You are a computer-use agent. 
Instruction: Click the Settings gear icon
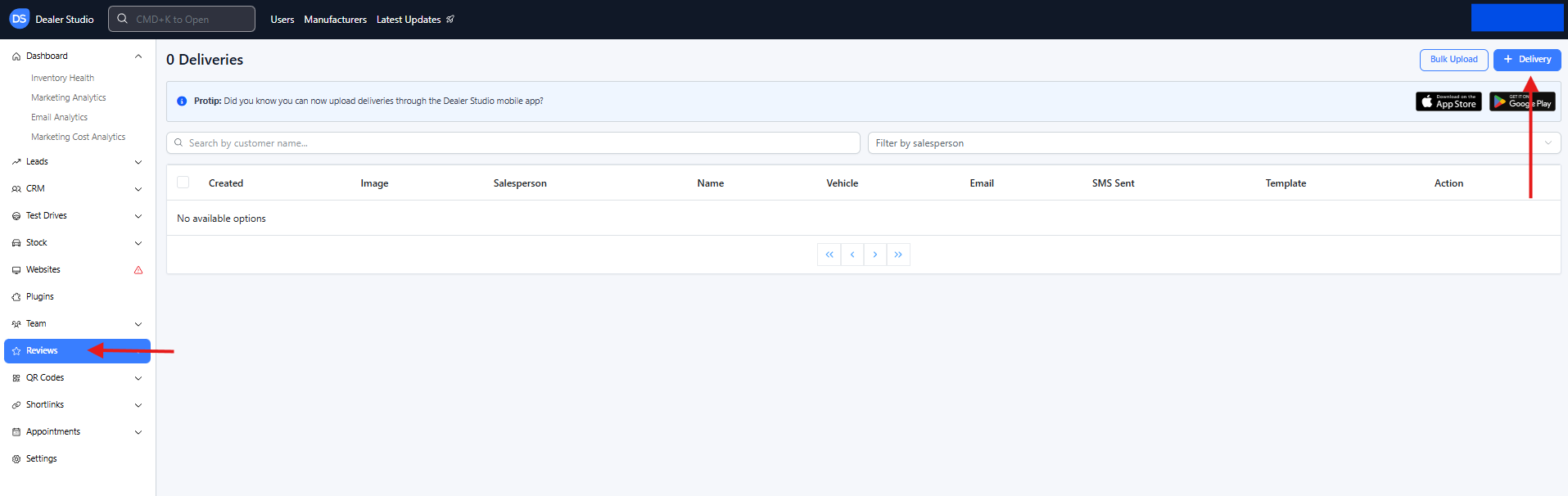[16, 459]
